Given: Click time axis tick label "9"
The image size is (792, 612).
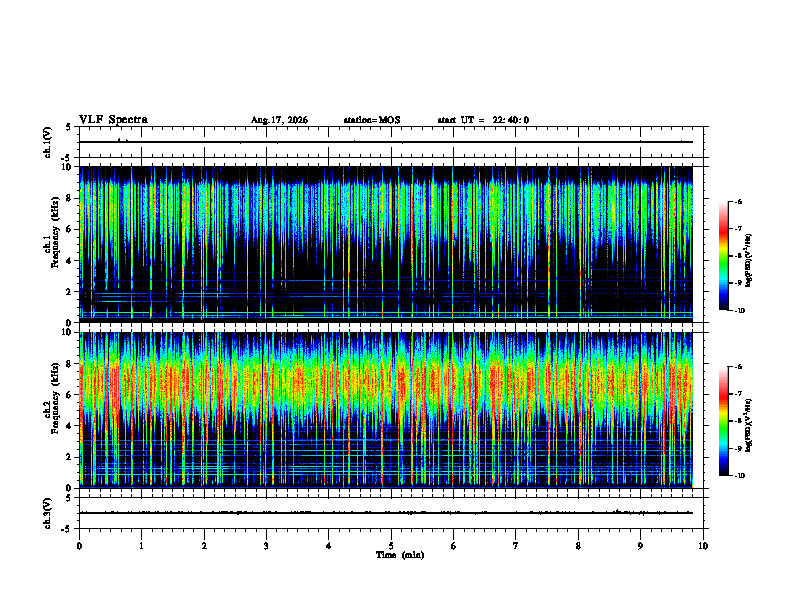Looking at the screenshot, I should [640, 546].
